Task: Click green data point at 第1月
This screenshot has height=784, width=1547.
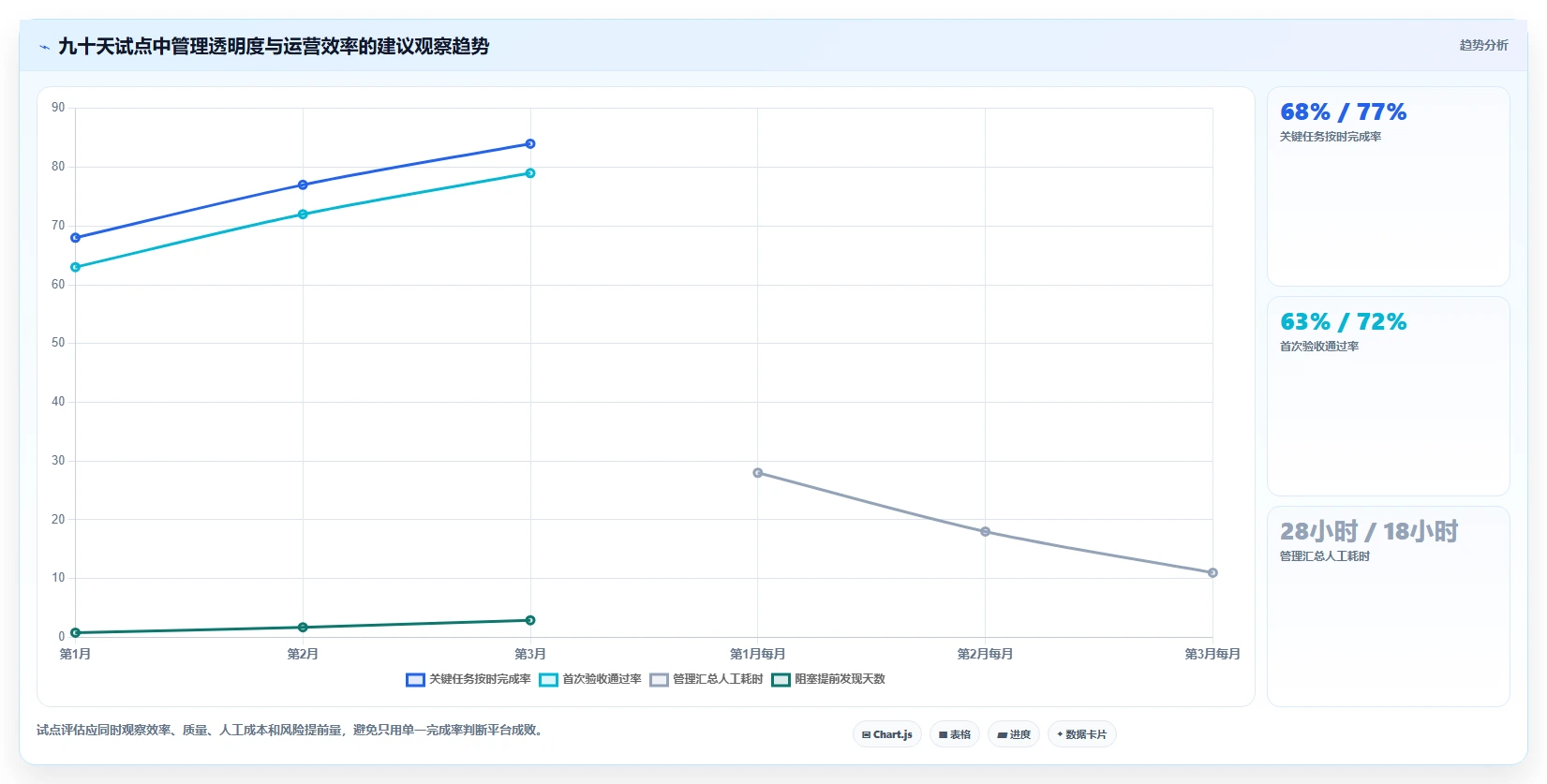Action: pos(75,633)
